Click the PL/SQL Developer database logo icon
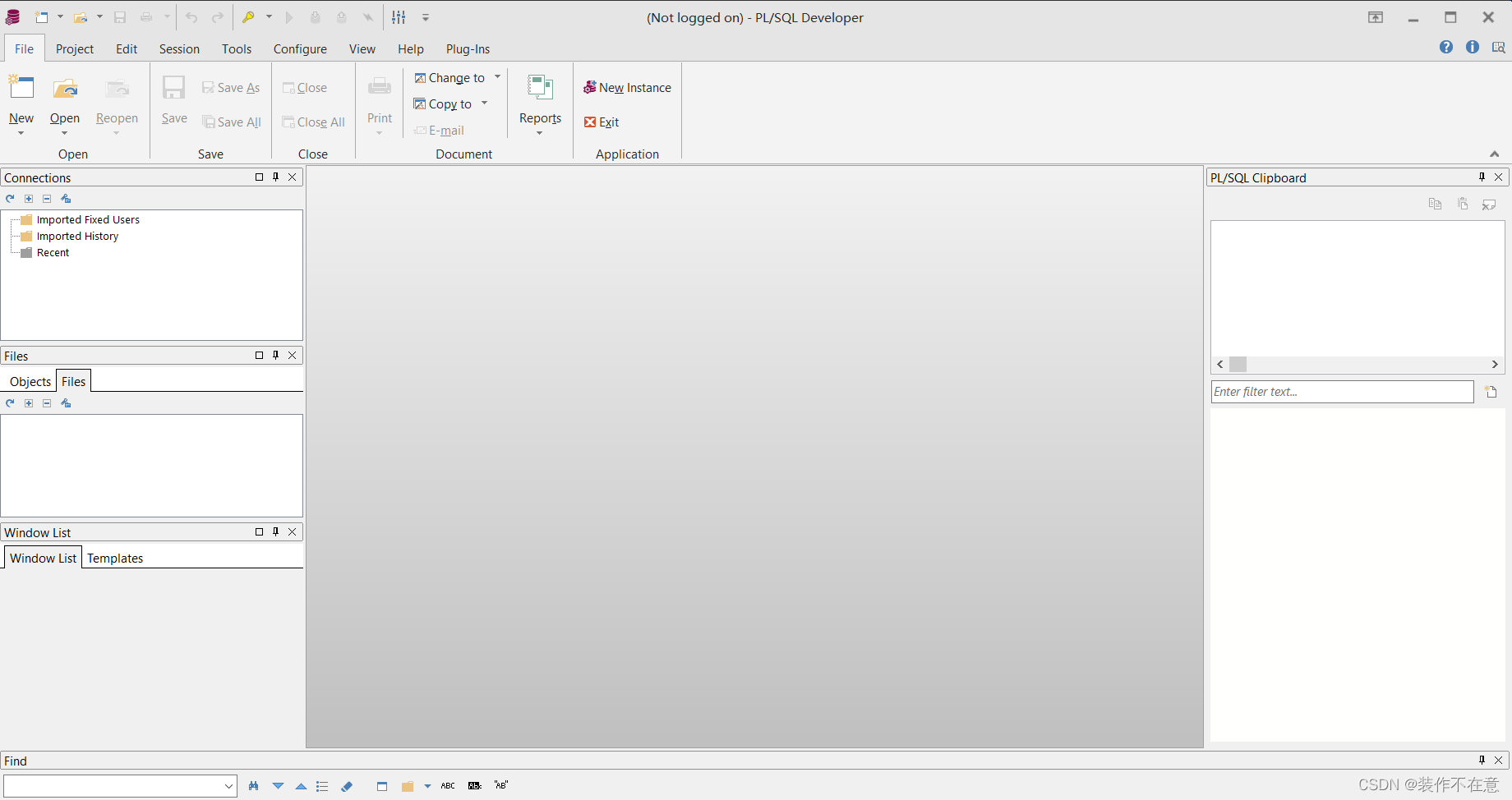Image resolution: width=1512 pixels, height=800 pixels. click(x=13, y=17)
